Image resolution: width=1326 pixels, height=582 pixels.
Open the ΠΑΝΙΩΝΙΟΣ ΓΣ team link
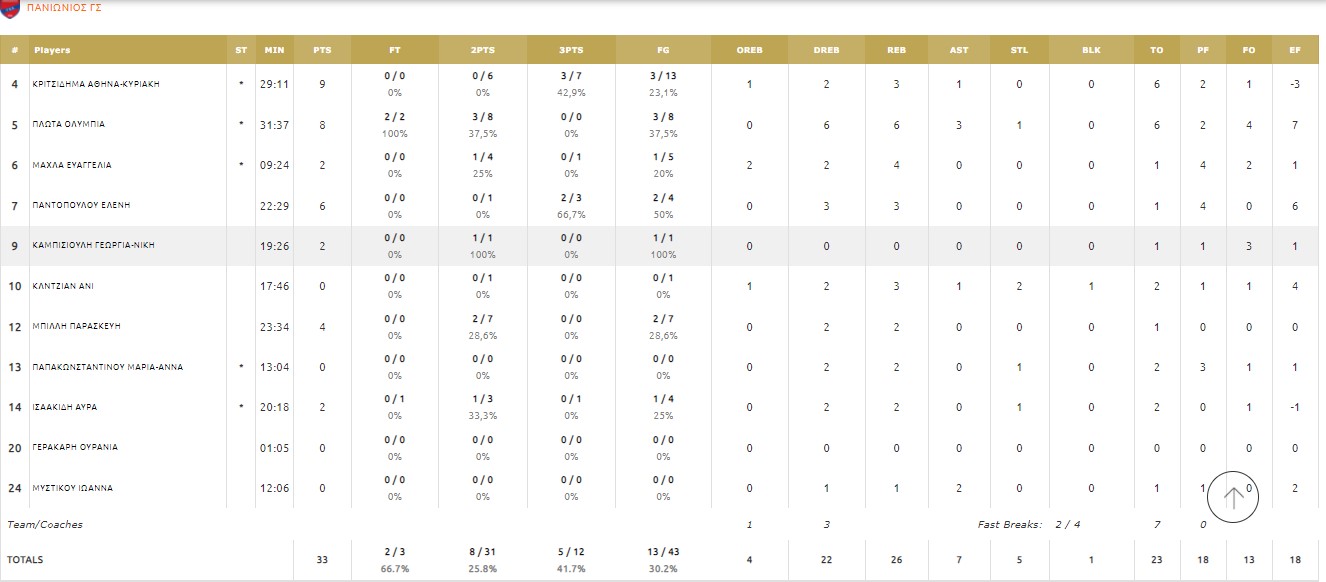point(63,7)
